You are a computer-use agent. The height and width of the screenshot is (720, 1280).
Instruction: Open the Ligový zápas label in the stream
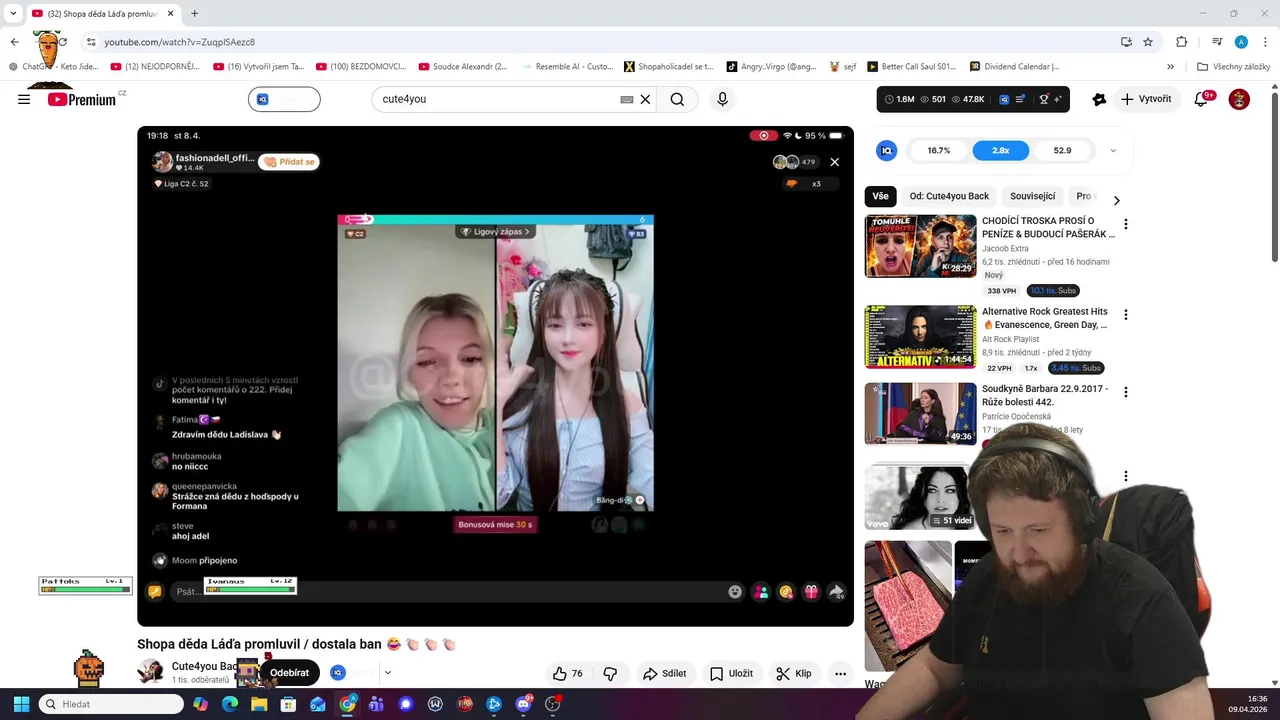tap(495, 231)
